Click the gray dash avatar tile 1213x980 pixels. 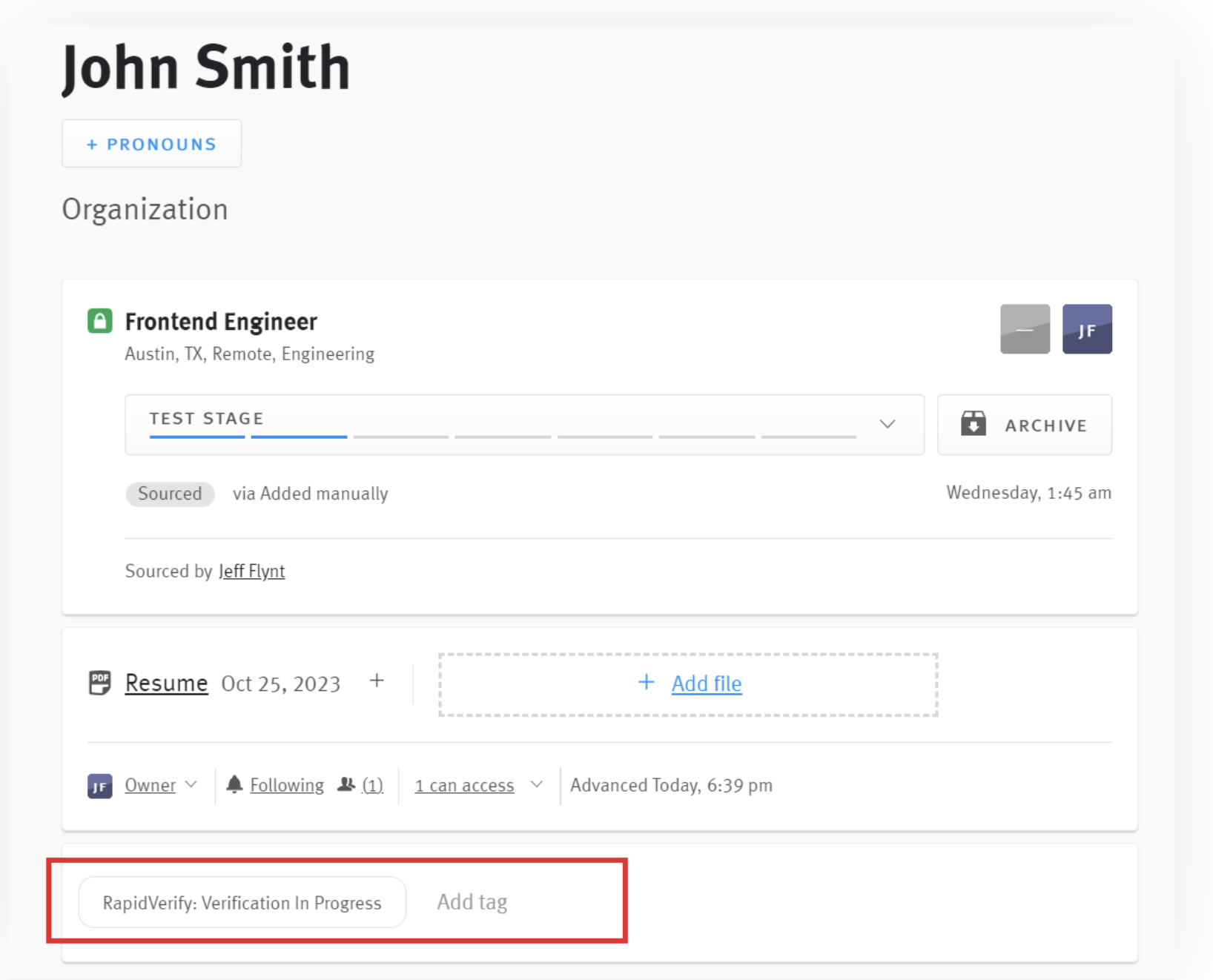click(1025, 329)
